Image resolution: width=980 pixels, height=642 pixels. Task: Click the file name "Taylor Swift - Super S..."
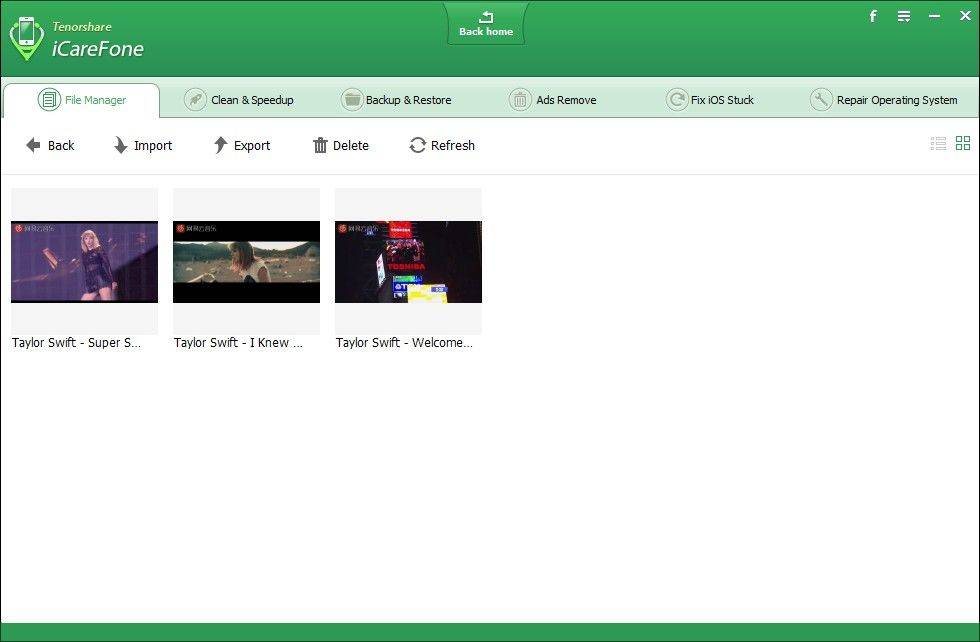pyautogui.click(x=76, y=343)
